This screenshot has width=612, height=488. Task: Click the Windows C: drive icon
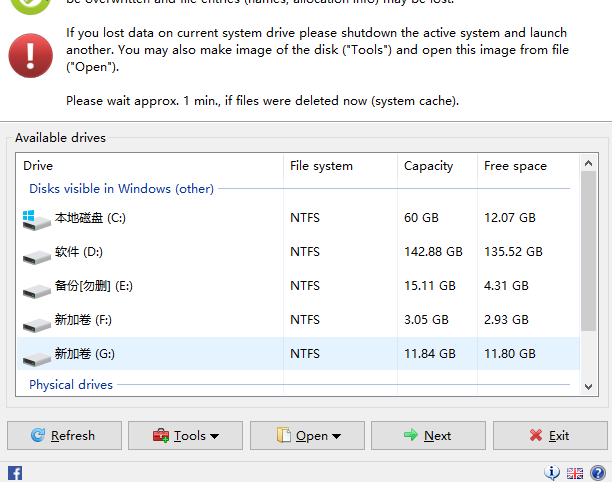[36, 218]
